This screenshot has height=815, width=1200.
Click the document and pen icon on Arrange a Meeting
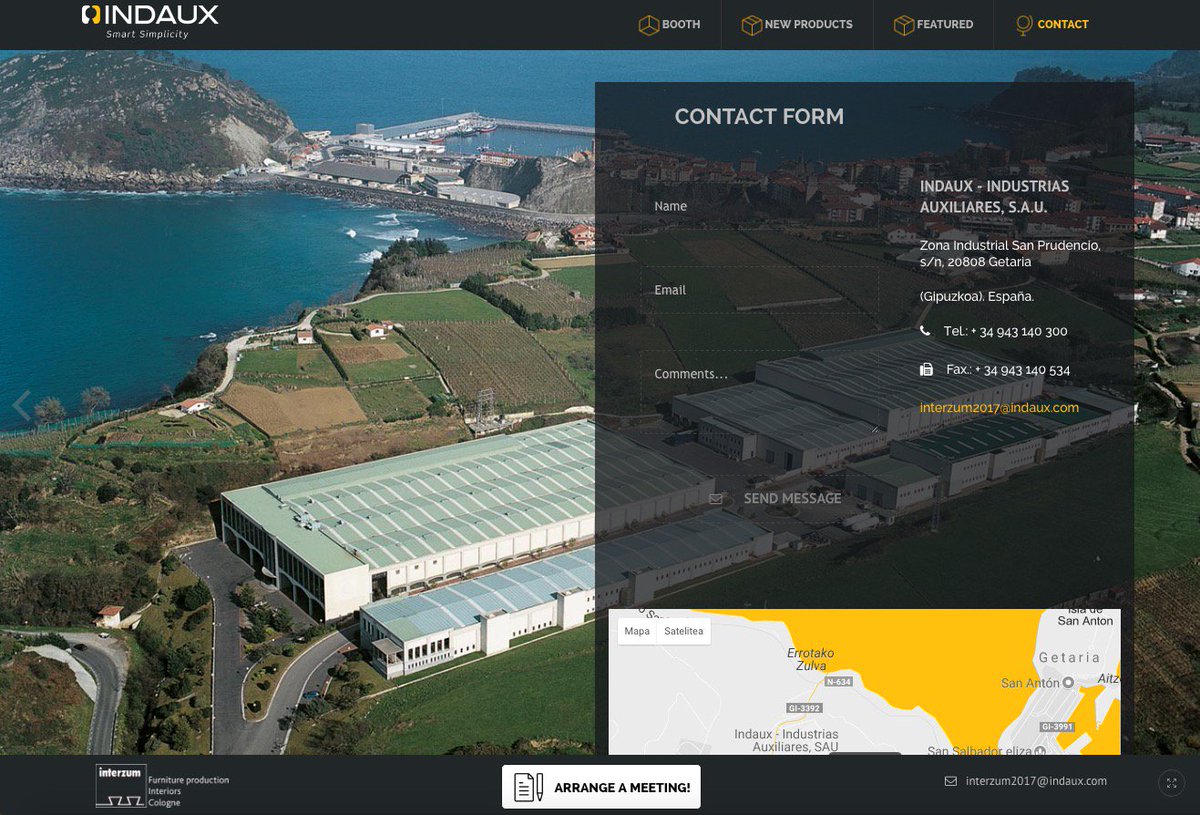coord(529,787)
